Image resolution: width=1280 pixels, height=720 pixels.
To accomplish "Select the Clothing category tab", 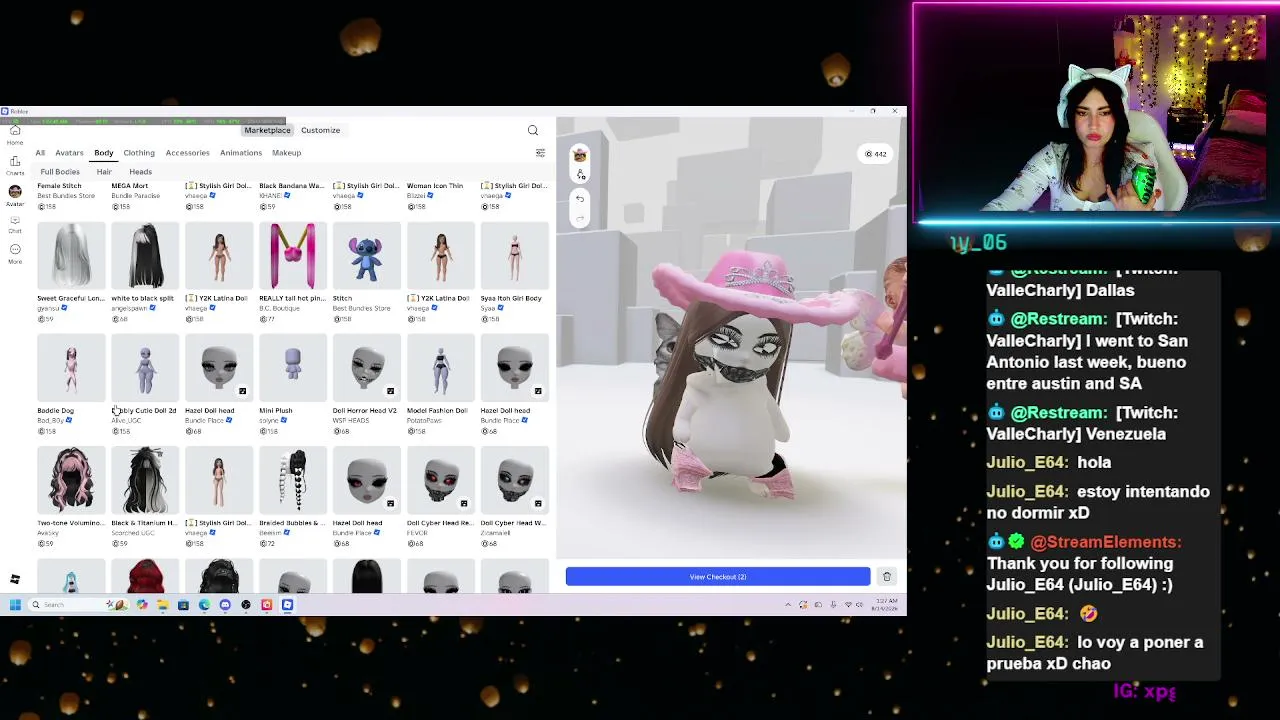I will pos(139,153).
